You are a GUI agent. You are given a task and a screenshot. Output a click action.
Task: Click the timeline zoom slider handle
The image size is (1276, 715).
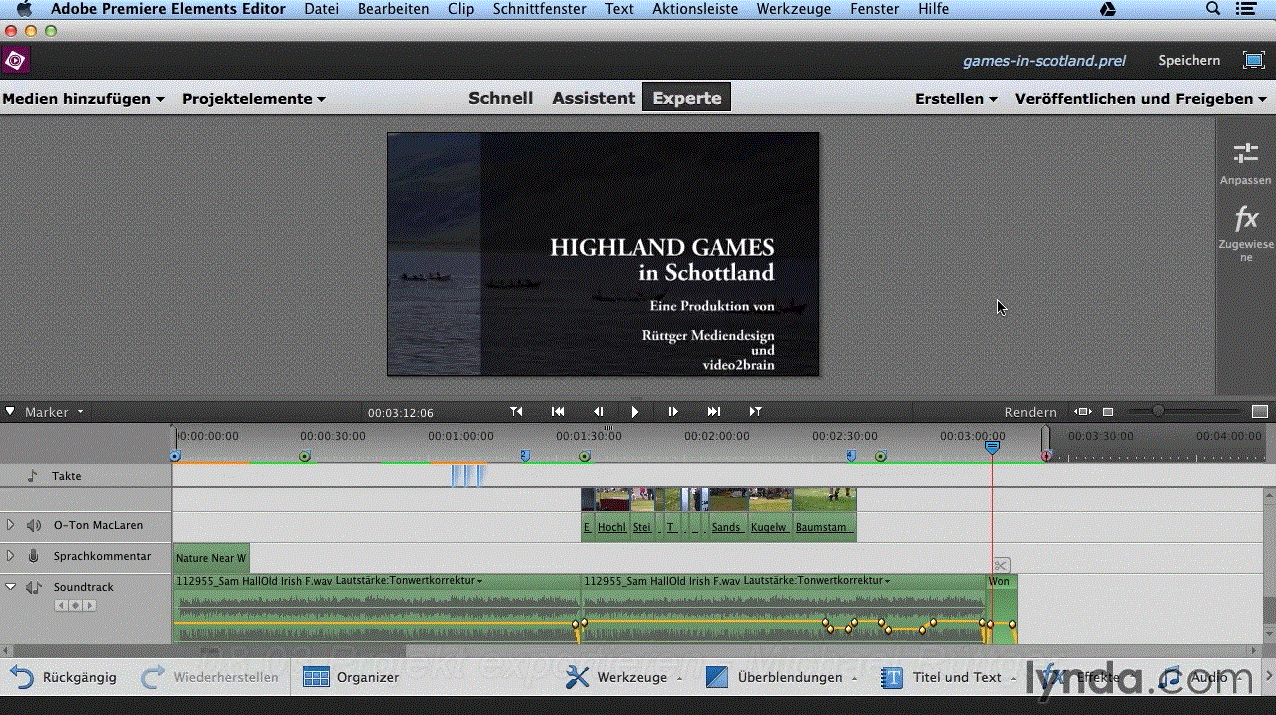tap(1158, 411)
